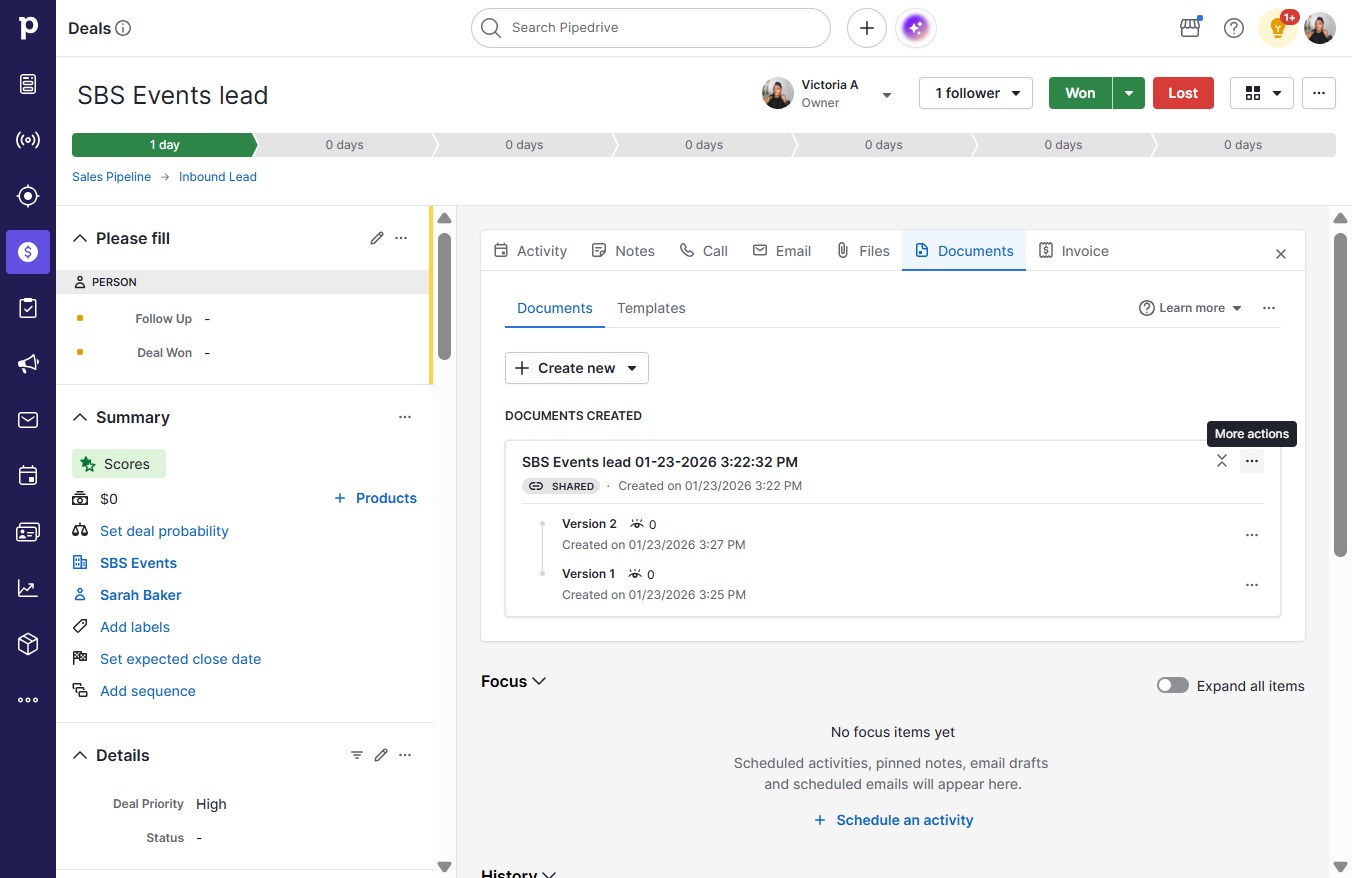Mark the deal as Lost
The width and height of the screenshot is (1352, 878).
1183,93
